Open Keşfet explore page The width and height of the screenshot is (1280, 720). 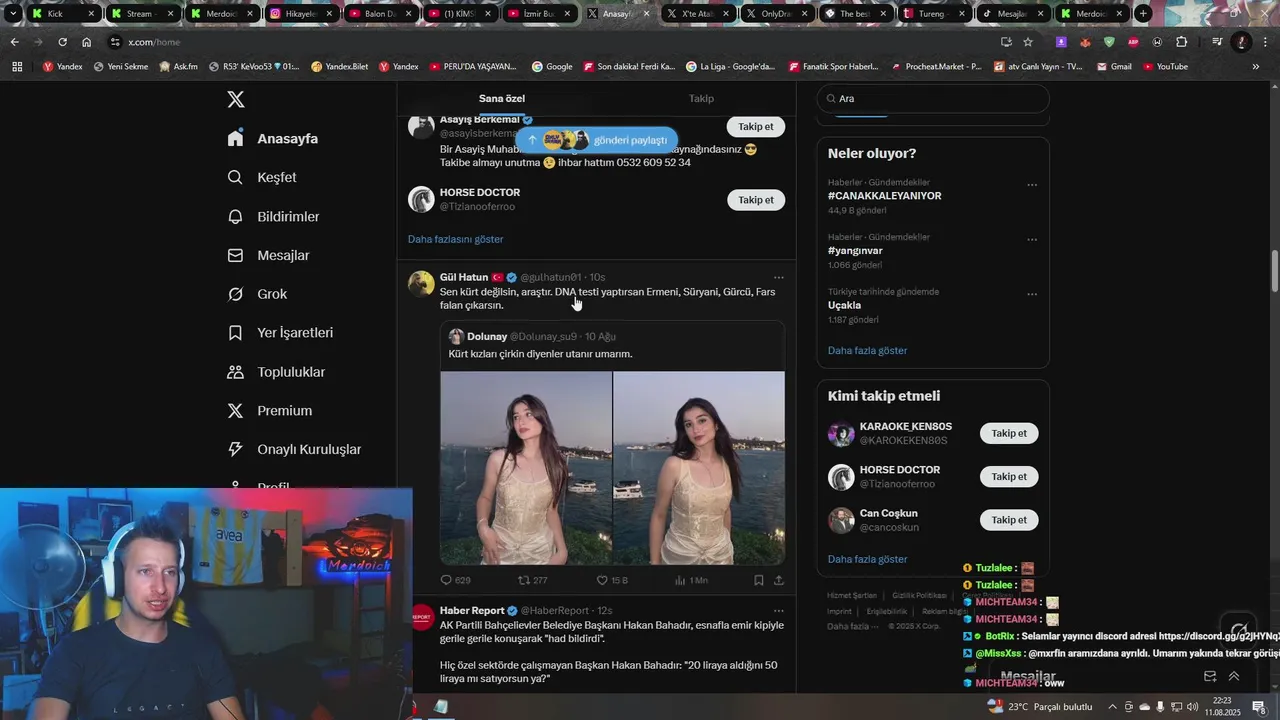262,177
